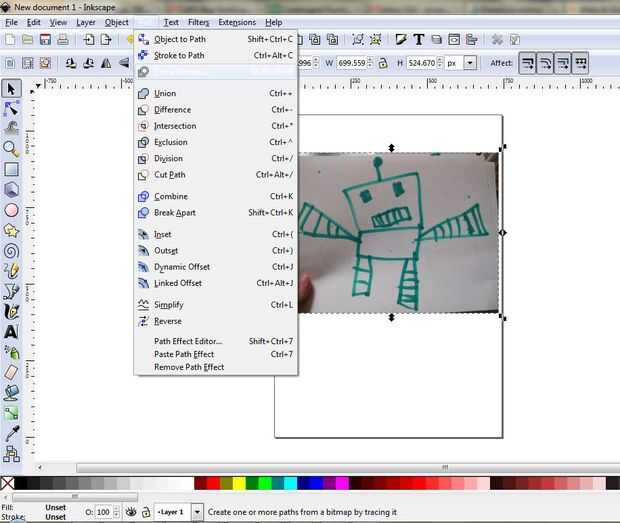Choose Difference from Path menu

215,110
